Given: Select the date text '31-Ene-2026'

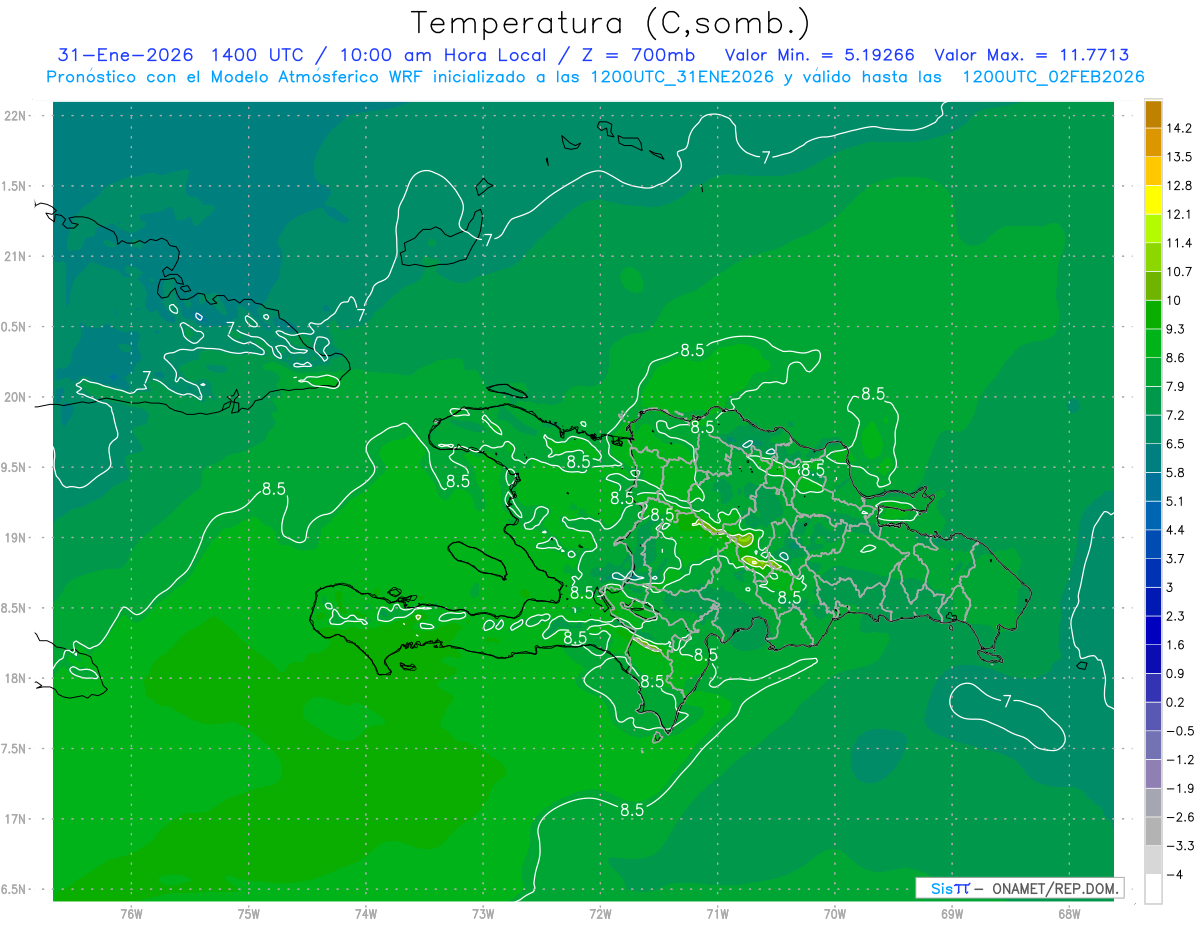Looking at the screenshot, I should (x=125, y=55).
